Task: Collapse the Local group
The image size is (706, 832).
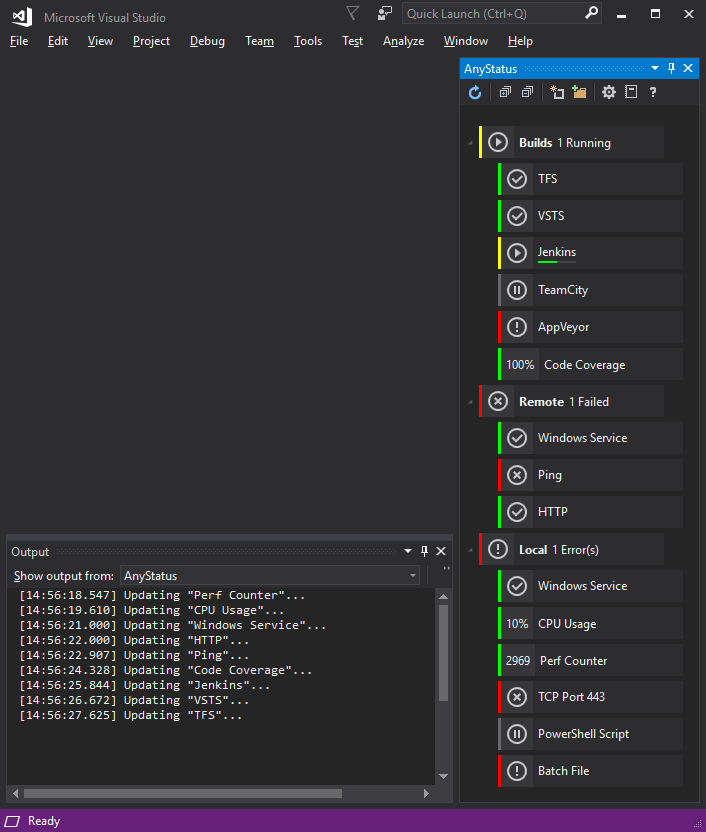Action: pyautogui.click(x=470, y=550)
